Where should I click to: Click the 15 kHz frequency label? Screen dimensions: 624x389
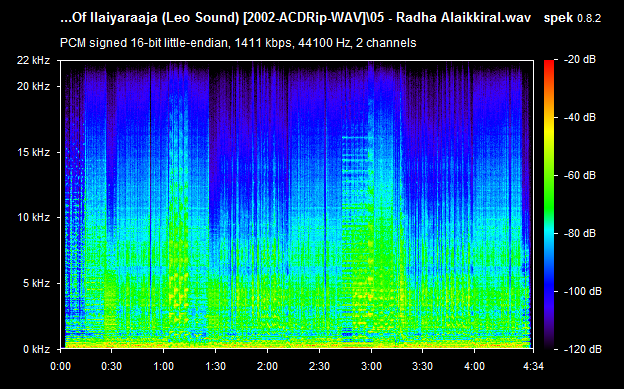click(x=33, y=152)
